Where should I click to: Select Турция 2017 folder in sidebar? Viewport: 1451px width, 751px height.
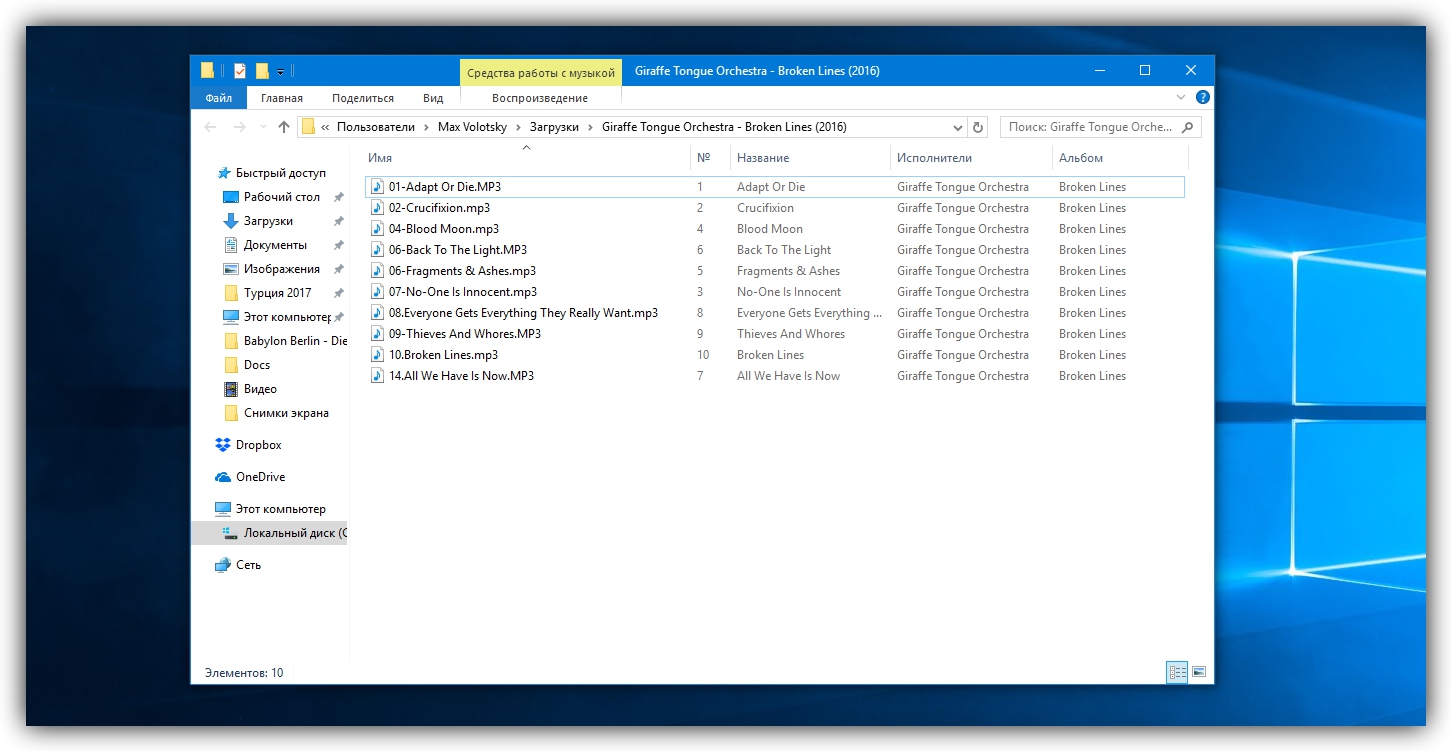277,293
